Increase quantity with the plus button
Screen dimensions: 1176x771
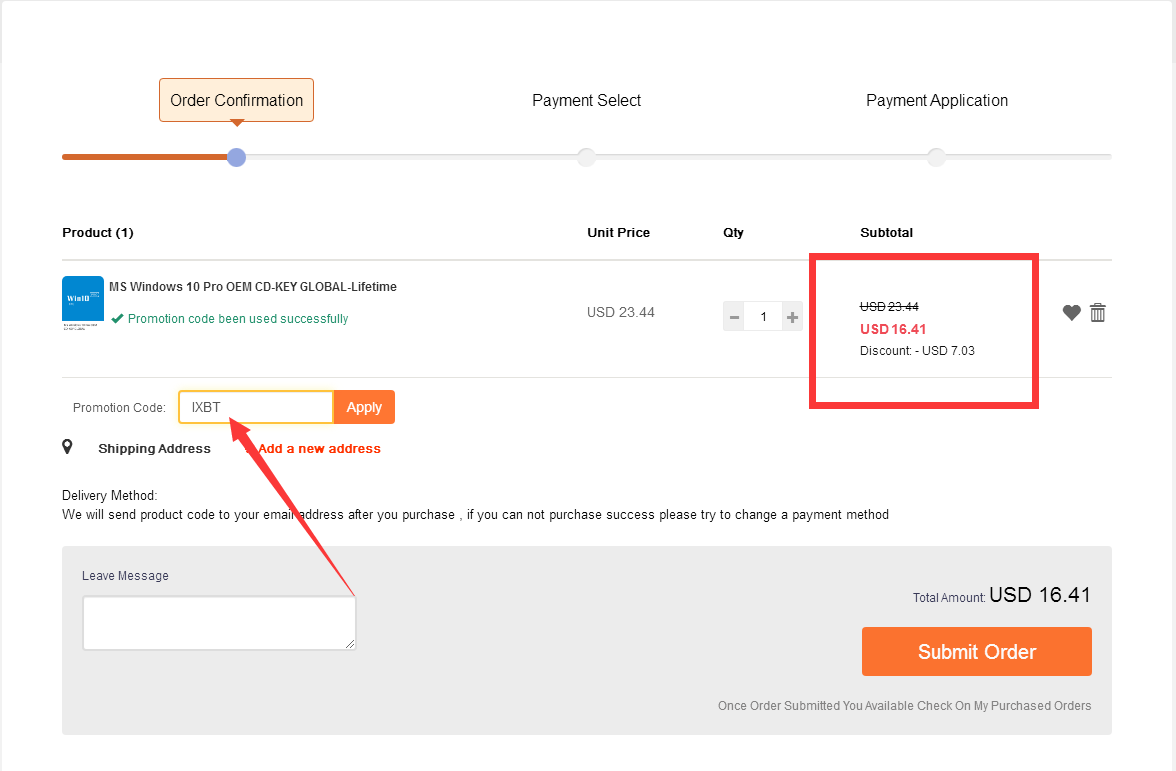point(792,317)
